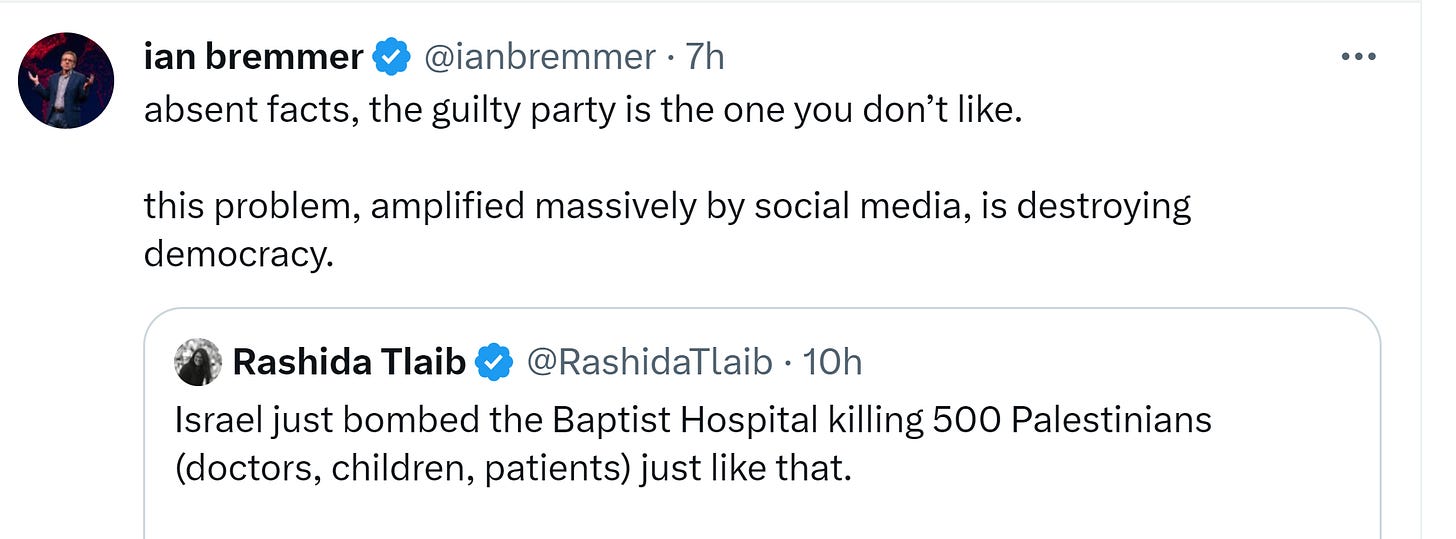Click the line "Israel just bombed the Baptist Hospital"
Screen dimensions: 1456x539
[692, 420]
